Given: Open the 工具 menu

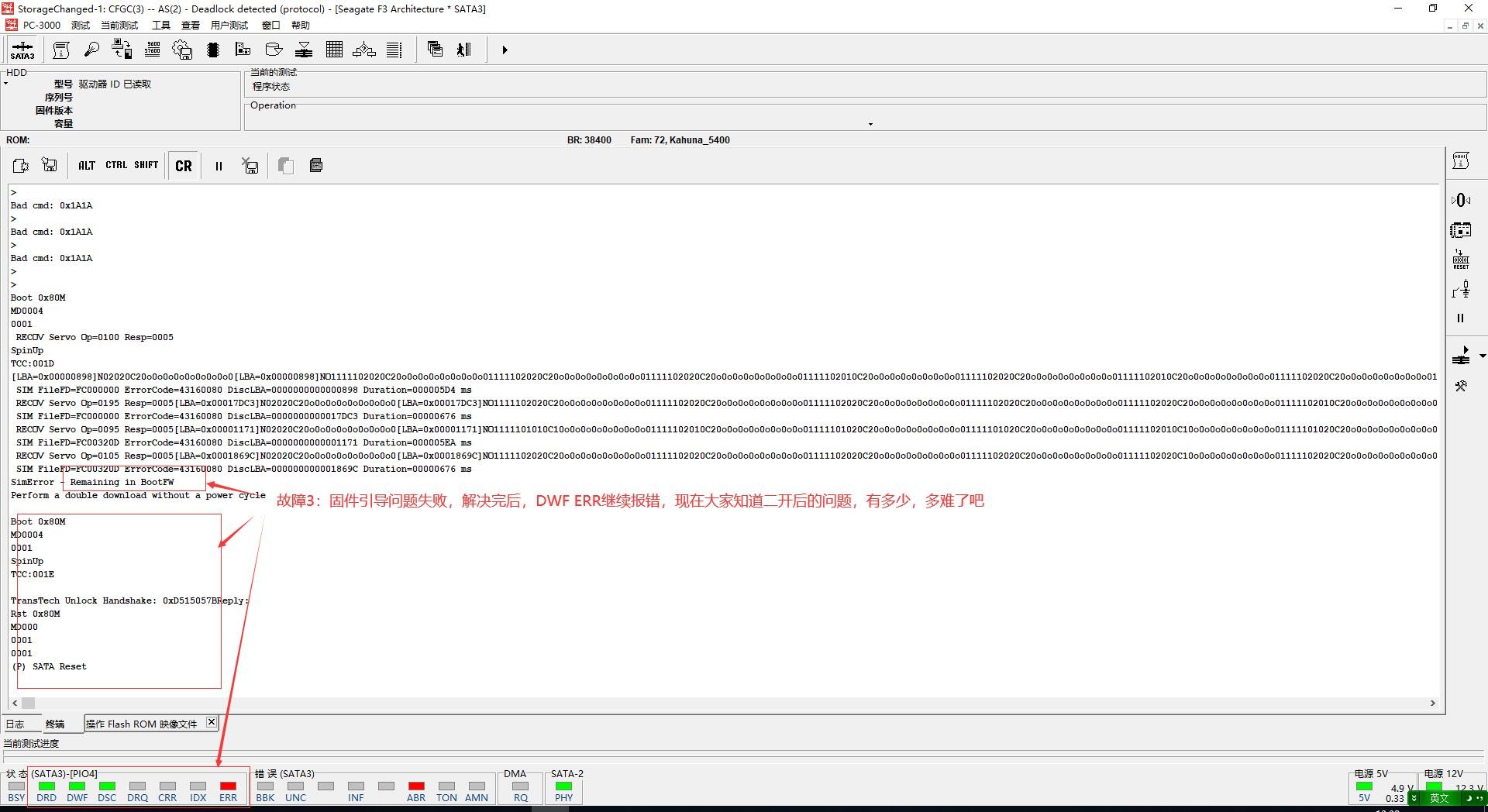Looking at the screenshot, I should click(x=161, y=26).
